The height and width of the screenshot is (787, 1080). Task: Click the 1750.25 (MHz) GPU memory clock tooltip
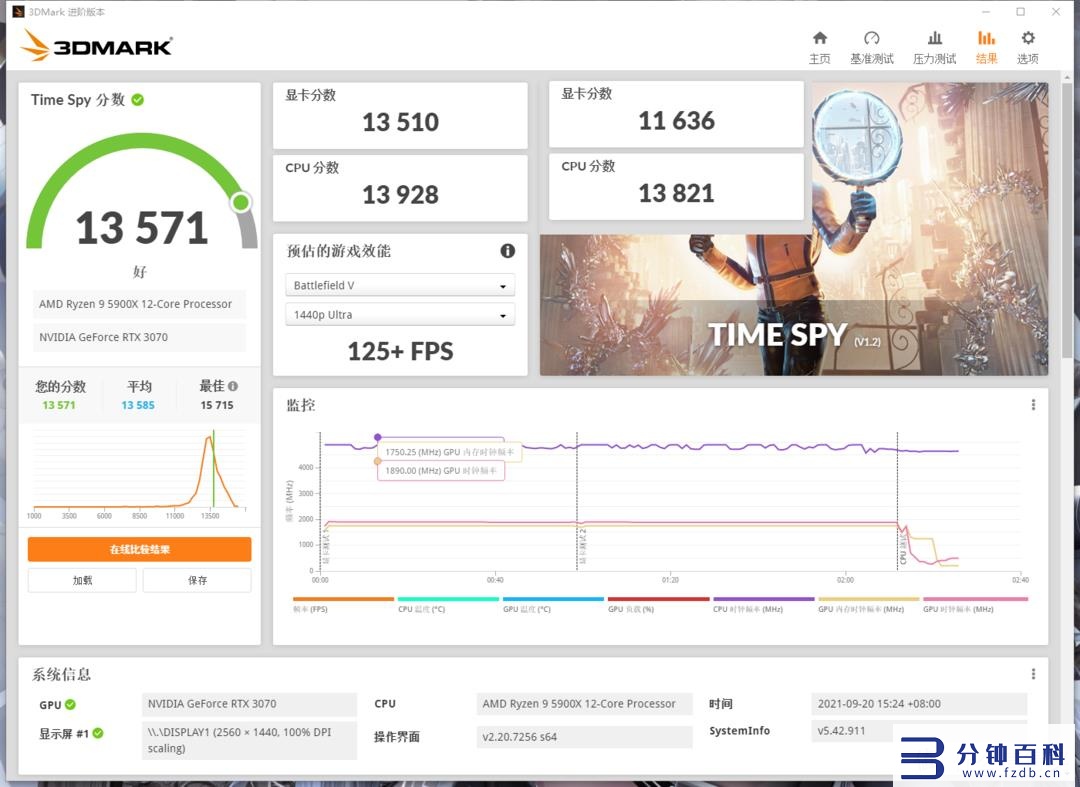coord(449,452)
